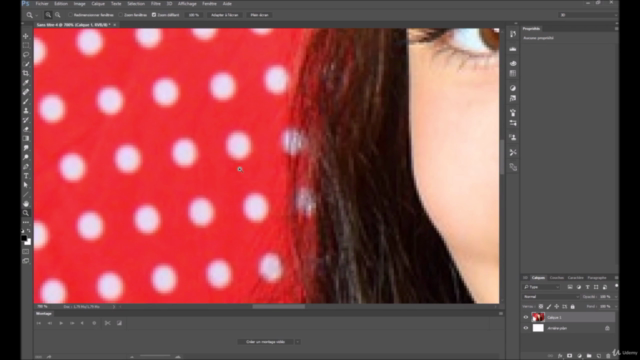Toggle lock image pixels brush icon

click(549, 306)
